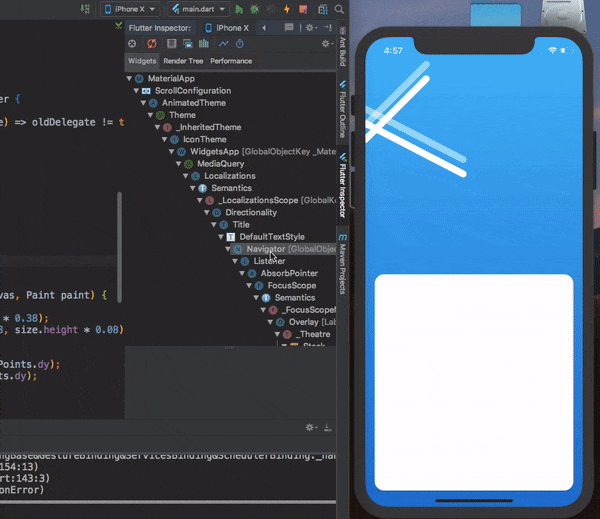The height and width of the screenshot is (519, 600).
Task: Click the stopwatch slow animations icon
Action: 239,43
